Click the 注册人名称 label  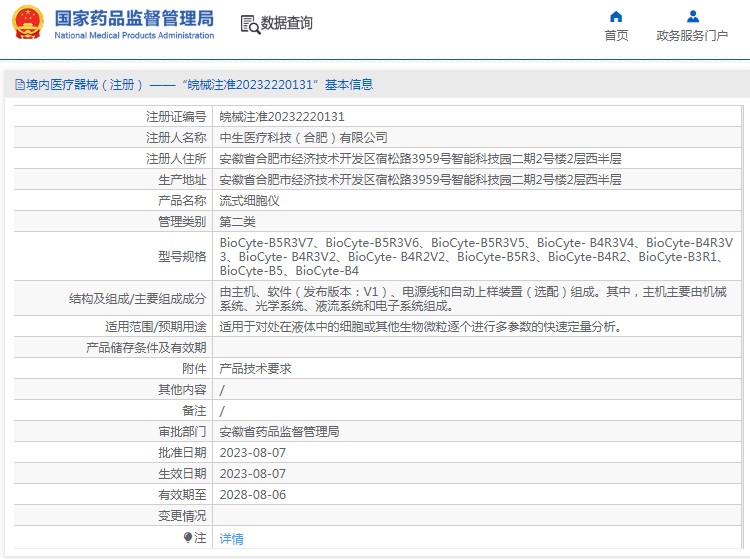click(x=176, y=138)
